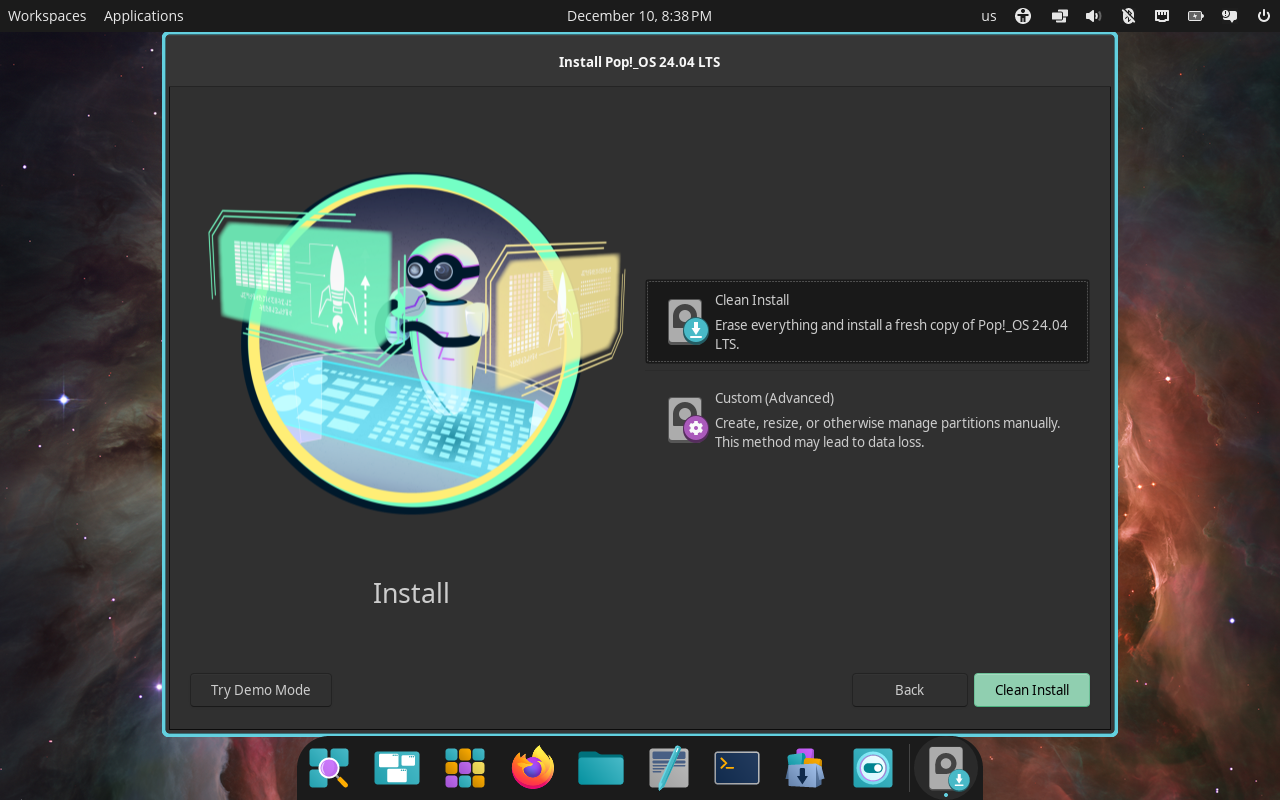Image resolution: width=1280 pixels, height=800 pixels.
Task: Click the us keyboard layout indicator
Action: click(988, 15)
